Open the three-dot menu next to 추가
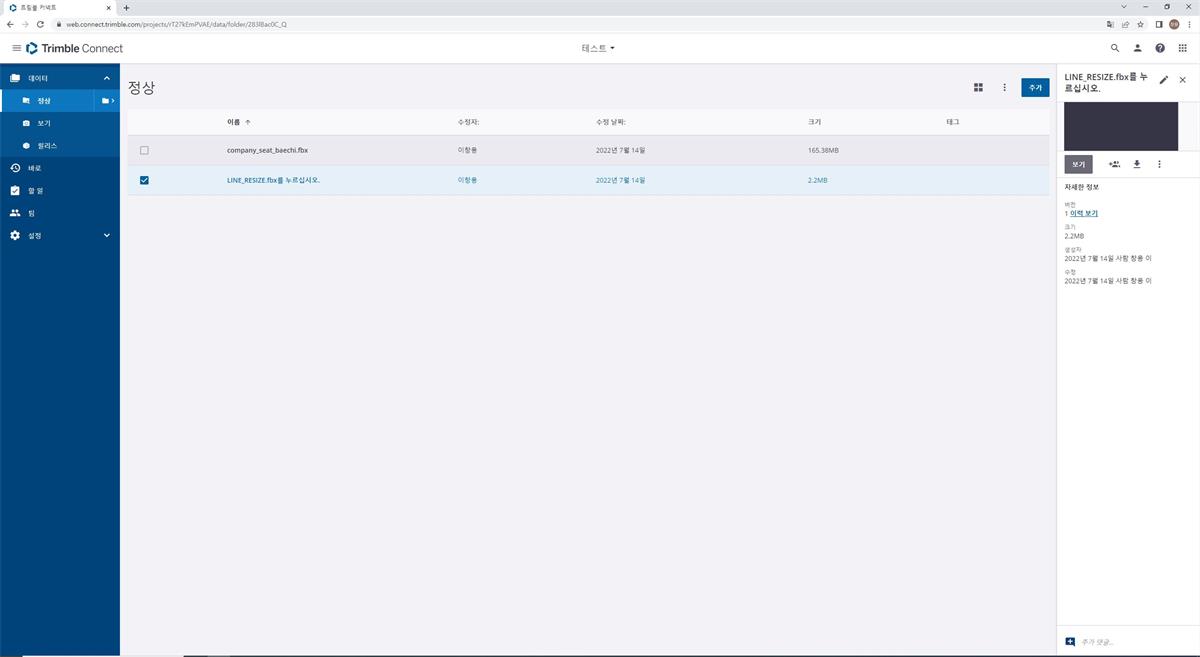 pyautogui.click(x=1004, y=87)
